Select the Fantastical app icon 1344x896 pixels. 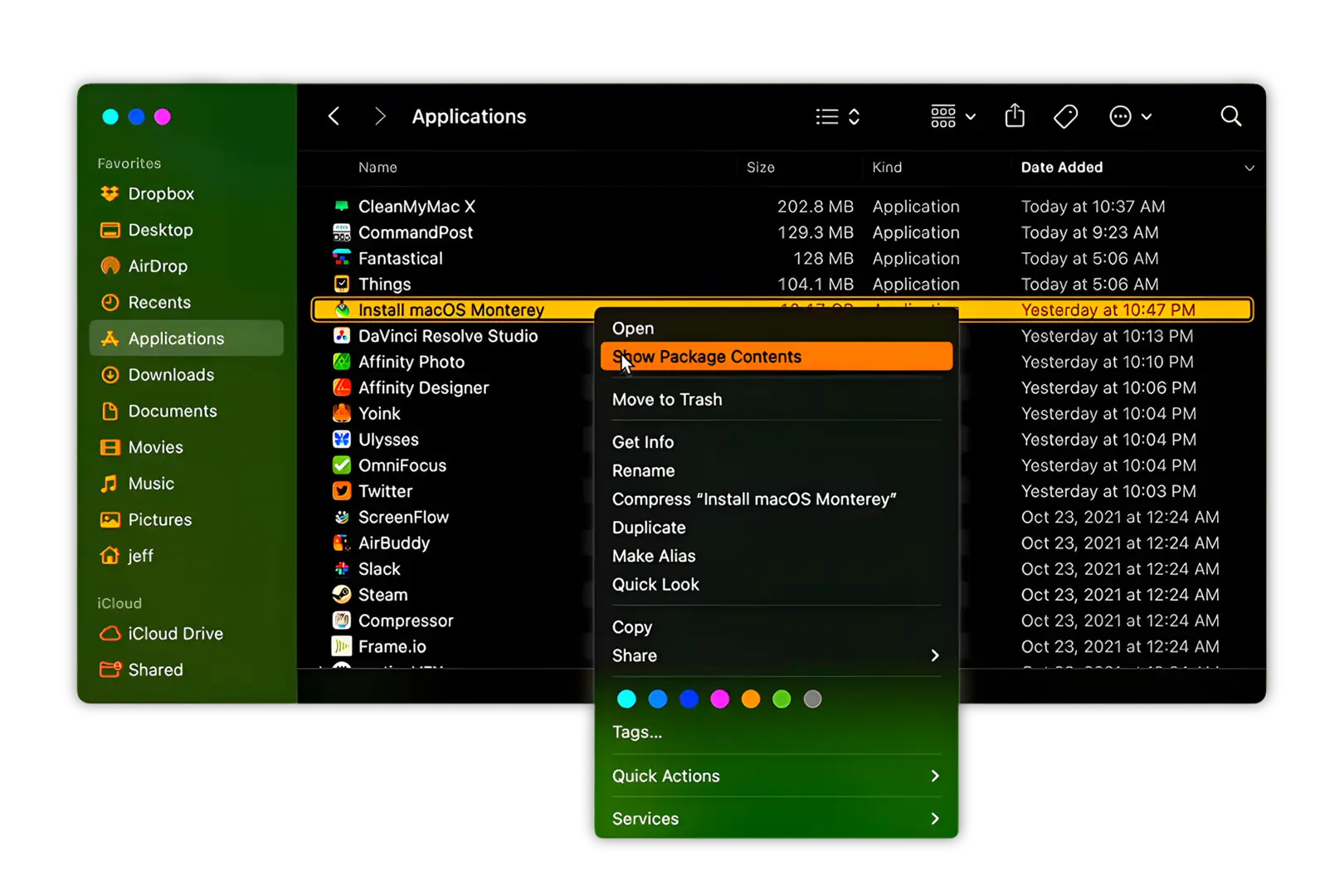coord(341,258)
